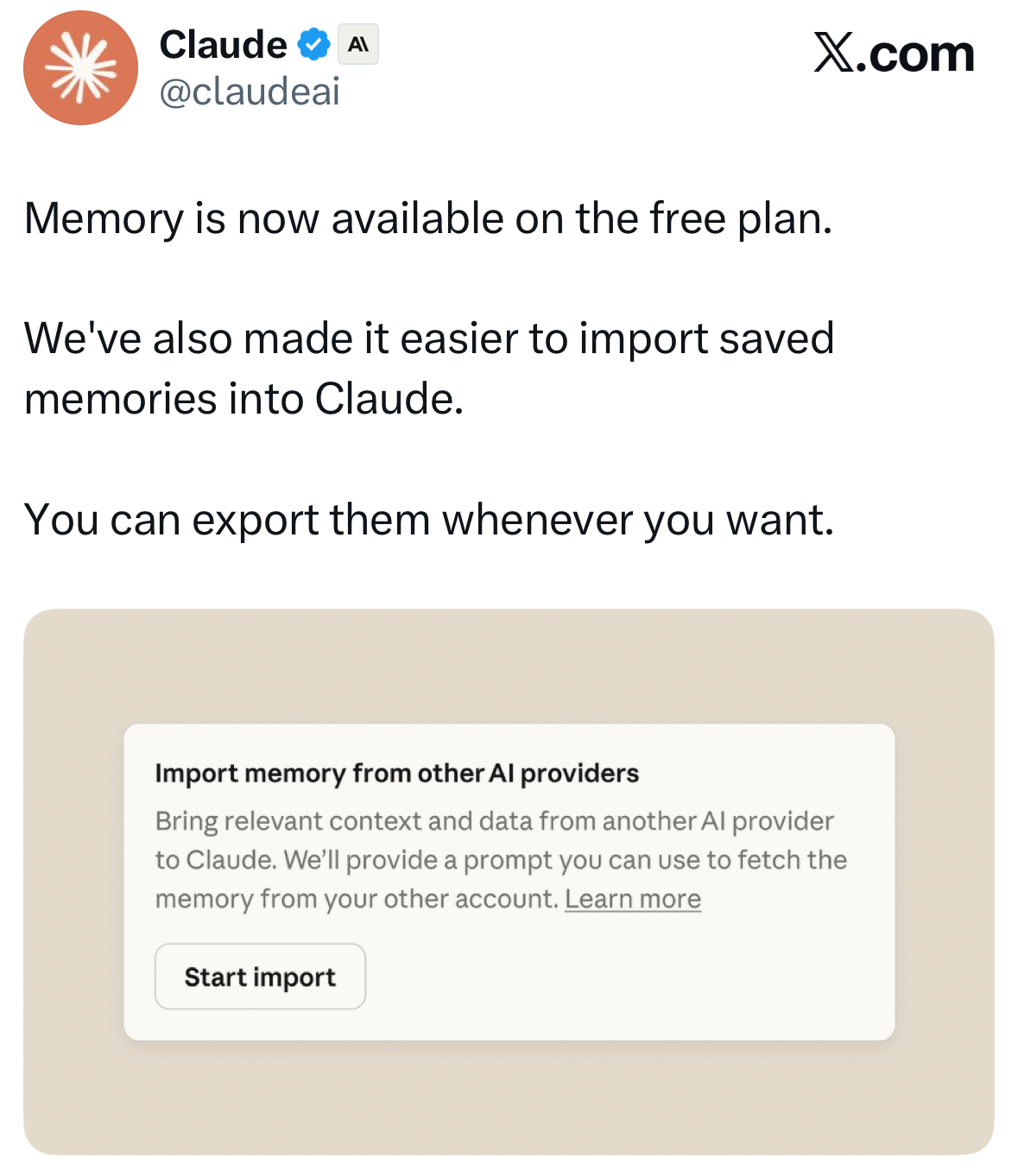Click the ".com" text beside the X logo
The width and height of the screenshot is (1018, 1176).
pos(920,54)
